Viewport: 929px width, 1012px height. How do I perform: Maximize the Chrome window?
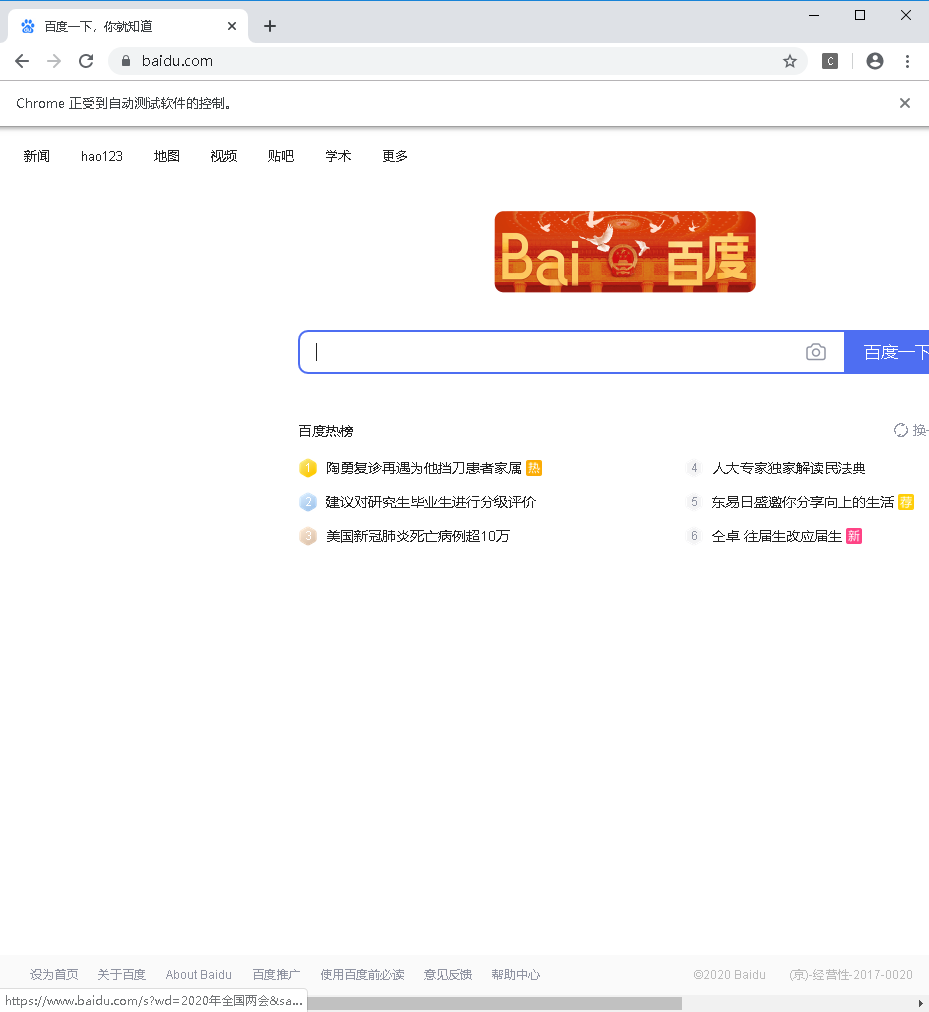[x=860, y=15]
